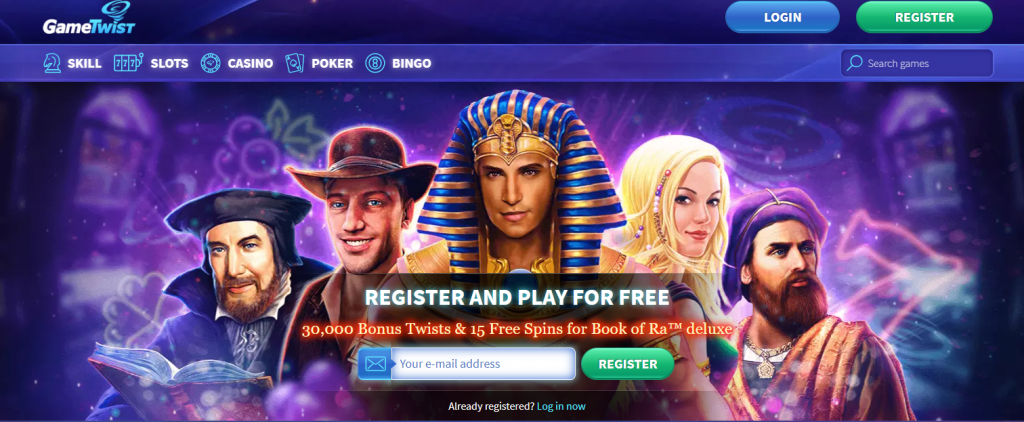Click the casino chip icon
Viewport: 1024px width, 422px height.
coord(210,63)
